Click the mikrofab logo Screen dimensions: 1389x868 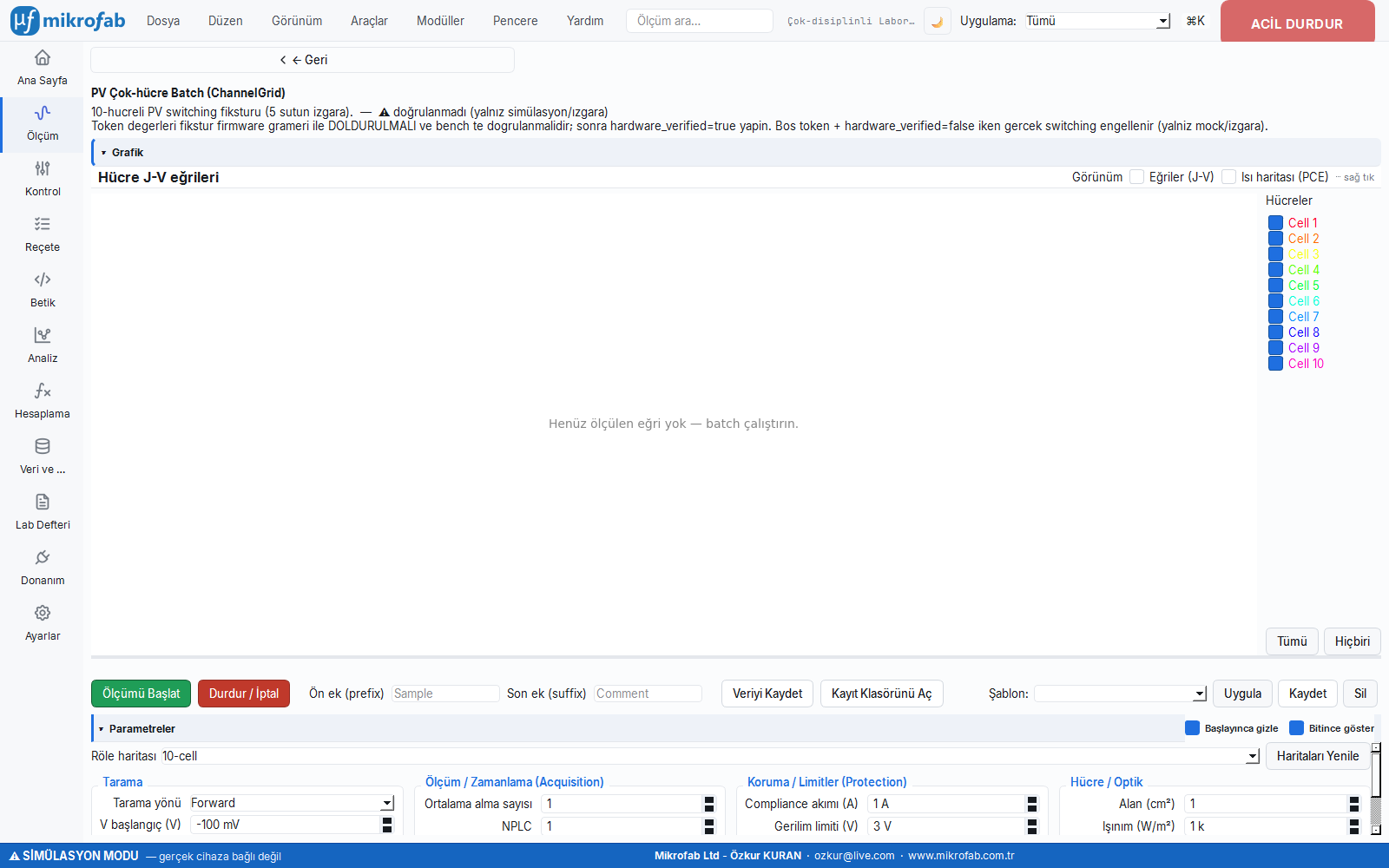[x=68, y=21]
